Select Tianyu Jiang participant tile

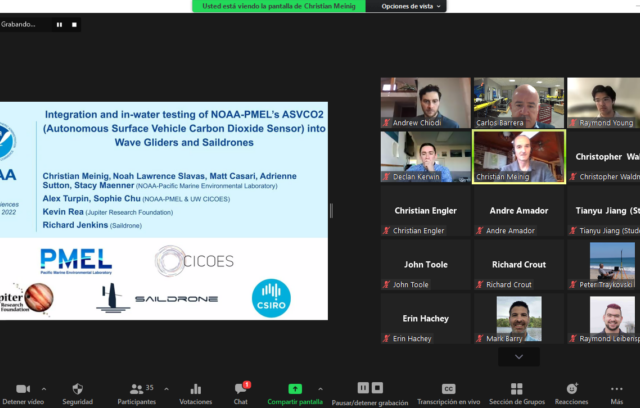(604, 211)
